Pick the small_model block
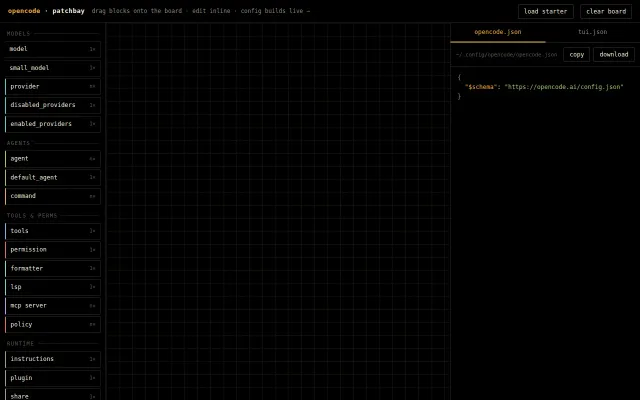Screen dimensions: 640x400 pos(53,68)
